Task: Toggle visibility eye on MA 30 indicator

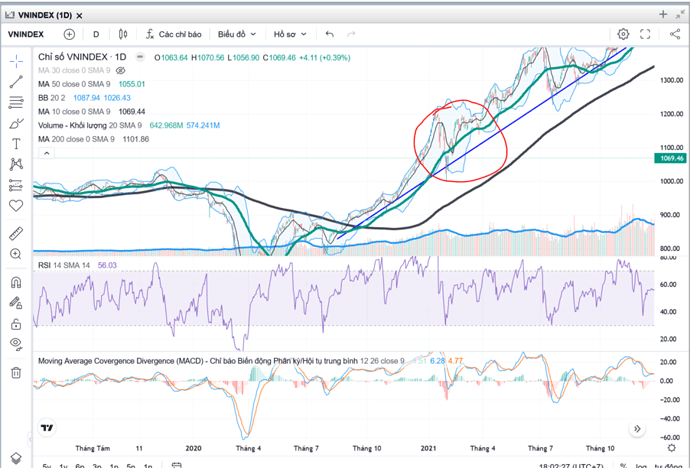Action: 121,71
